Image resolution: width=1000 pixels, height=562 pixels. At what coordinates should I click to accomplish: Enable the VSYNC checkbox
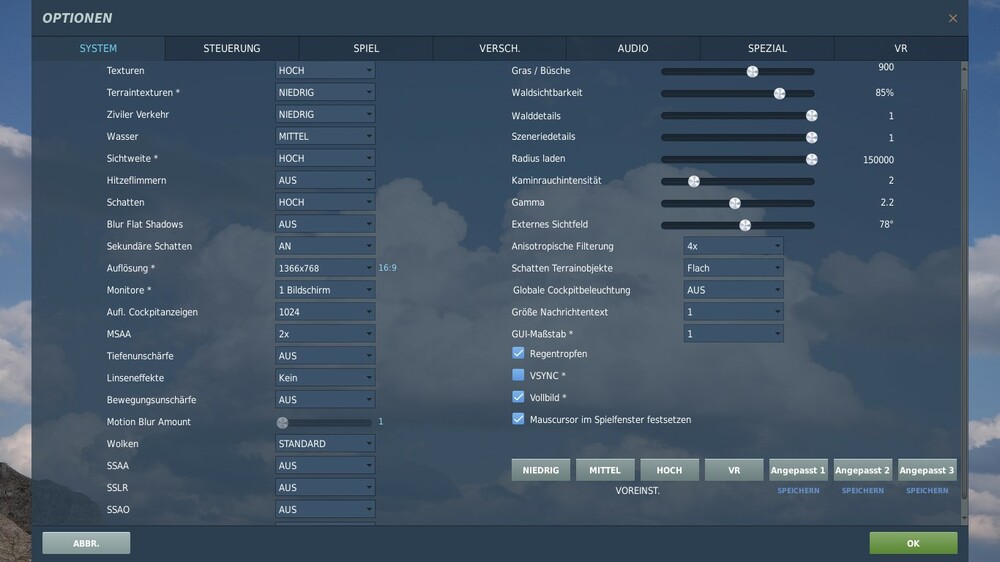[x=518, y=375]
